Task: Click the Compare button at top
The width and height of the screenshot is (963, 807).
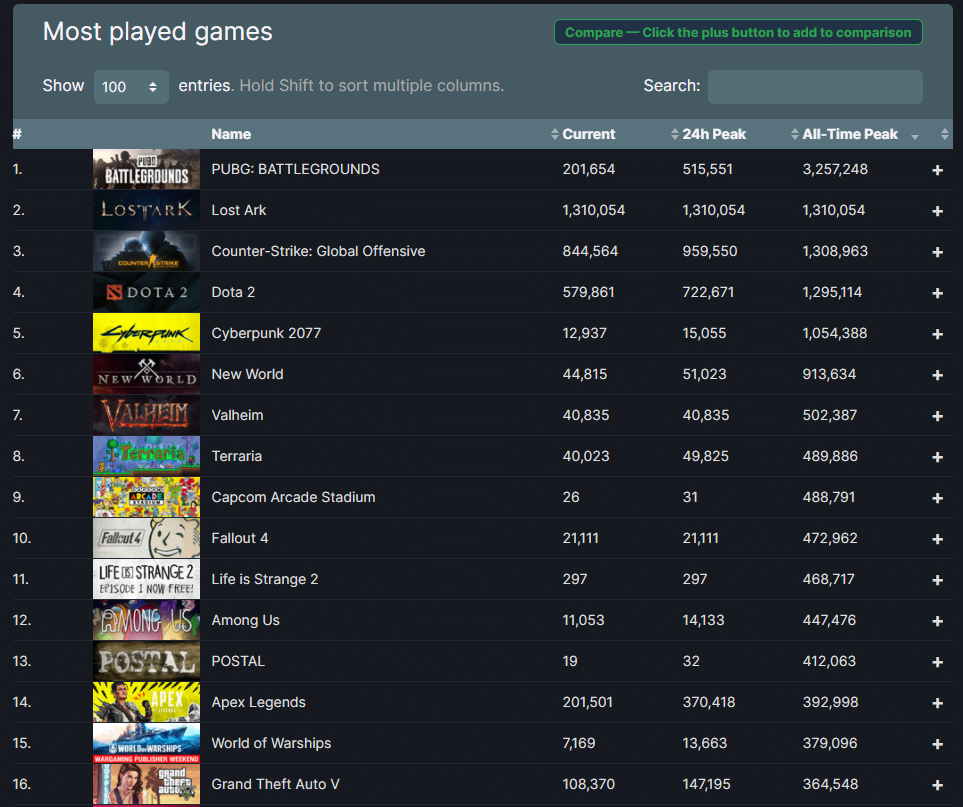Action: click(738, 32)
